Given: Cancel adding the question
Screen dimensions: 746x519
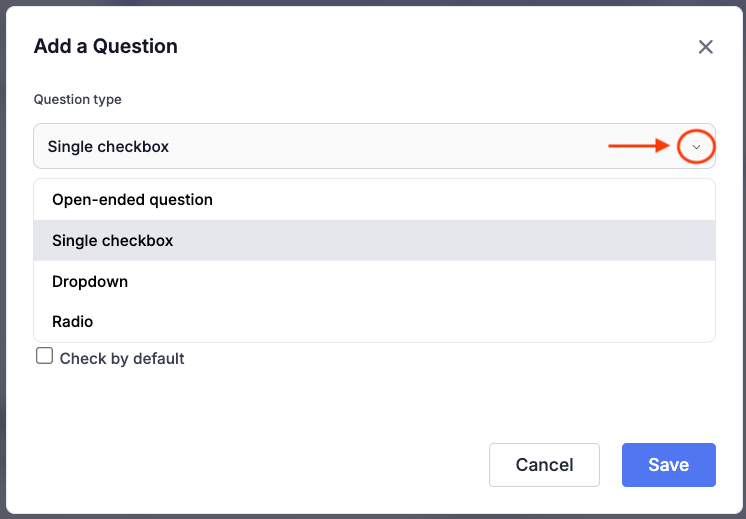Looking at the screenshot, I should pos(544,465).
